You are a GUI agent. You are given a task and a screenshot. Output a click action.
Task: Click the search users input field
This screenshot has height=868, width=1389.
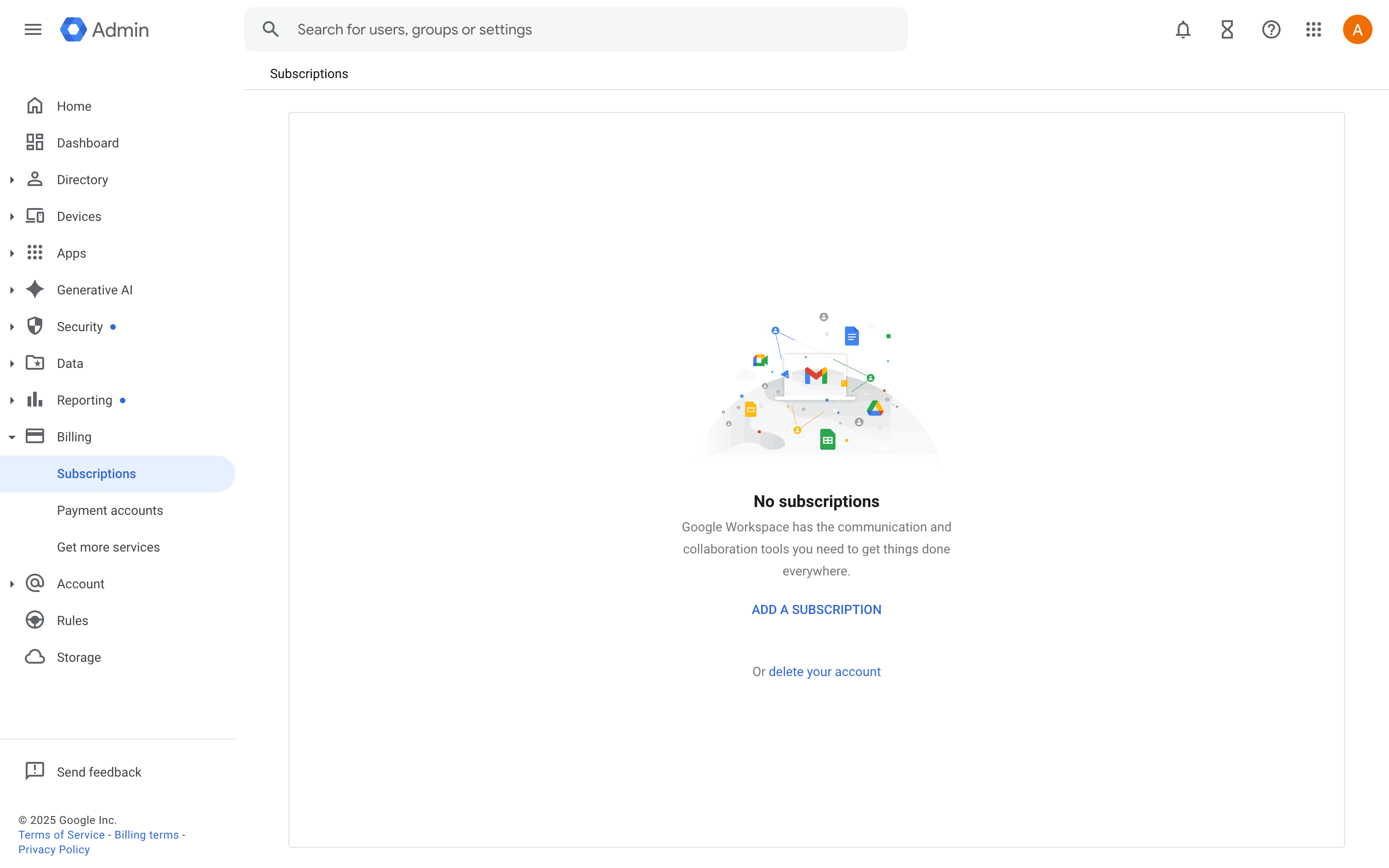click(574, 29)
